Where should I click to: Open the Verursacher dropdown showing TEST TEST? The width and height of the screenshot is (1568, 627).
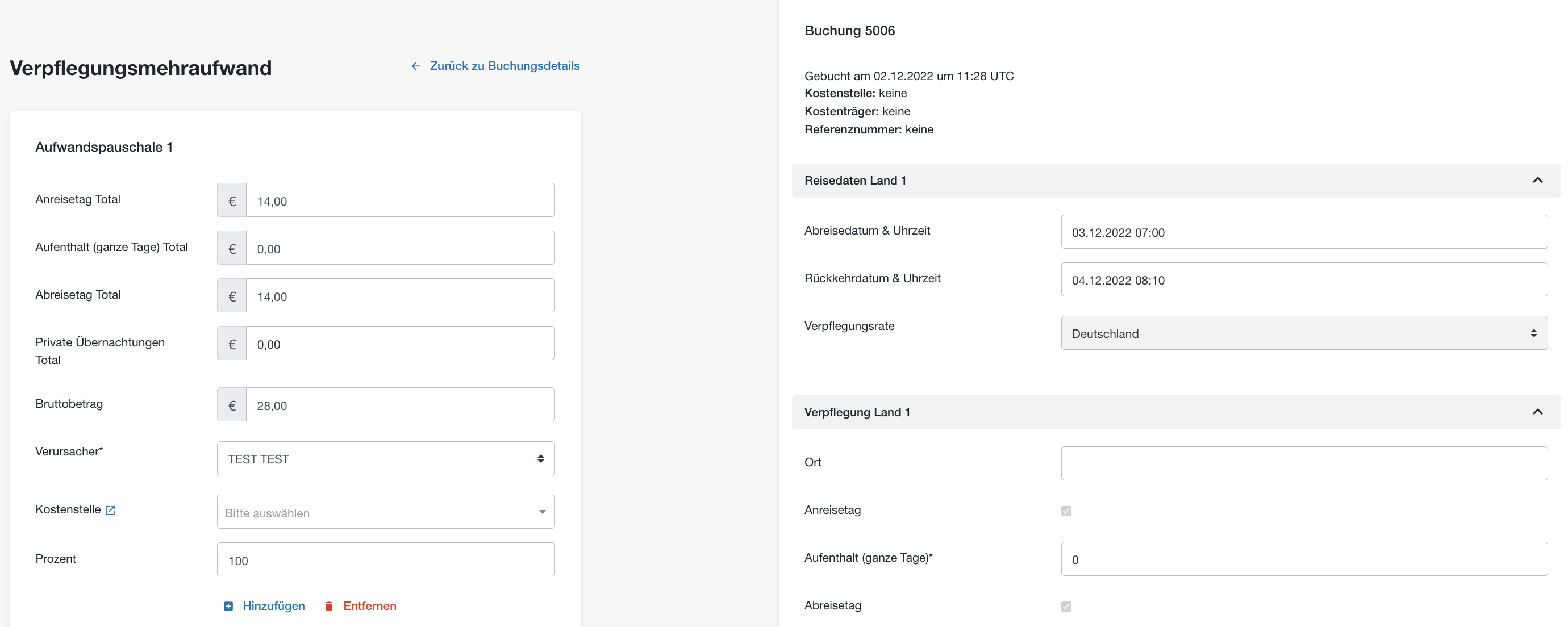[386, 458]
